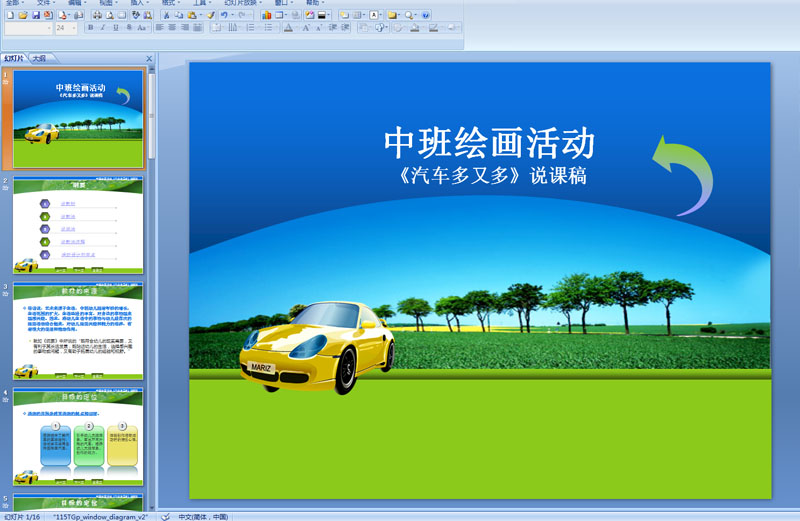Open the font name combo box

(29, 28)
